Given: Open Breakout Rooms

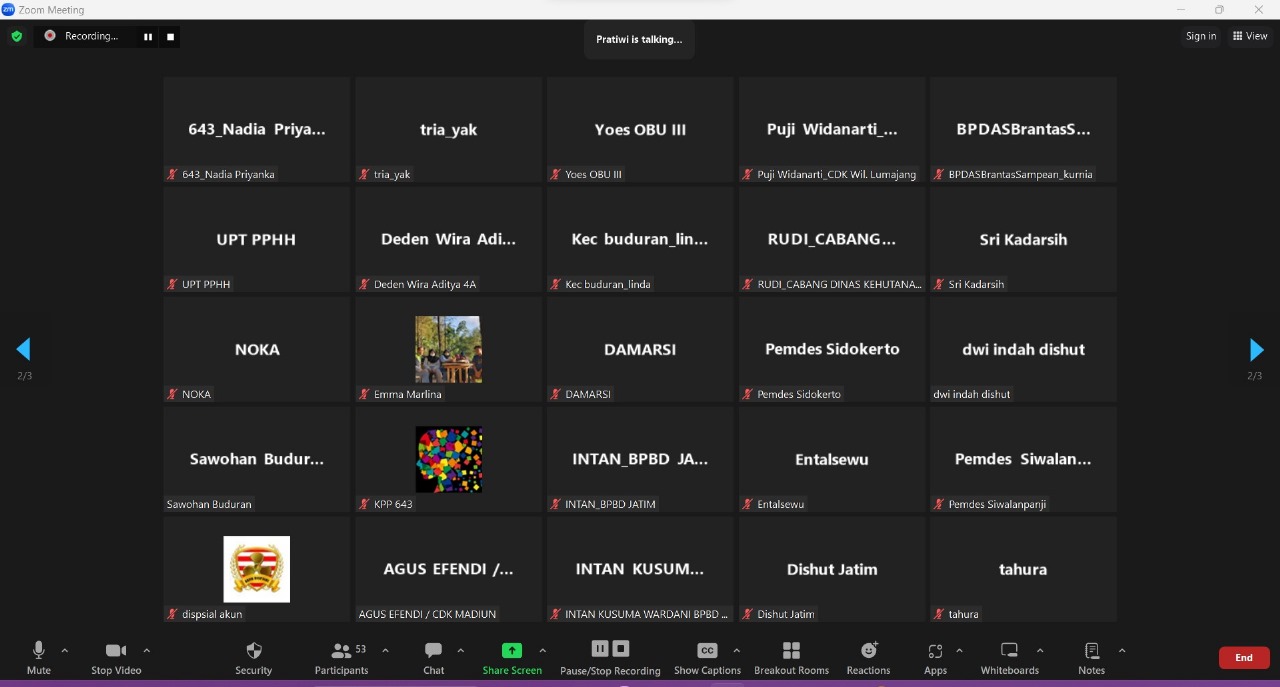Looking at the screenshot, I should [x=791, y=651].
